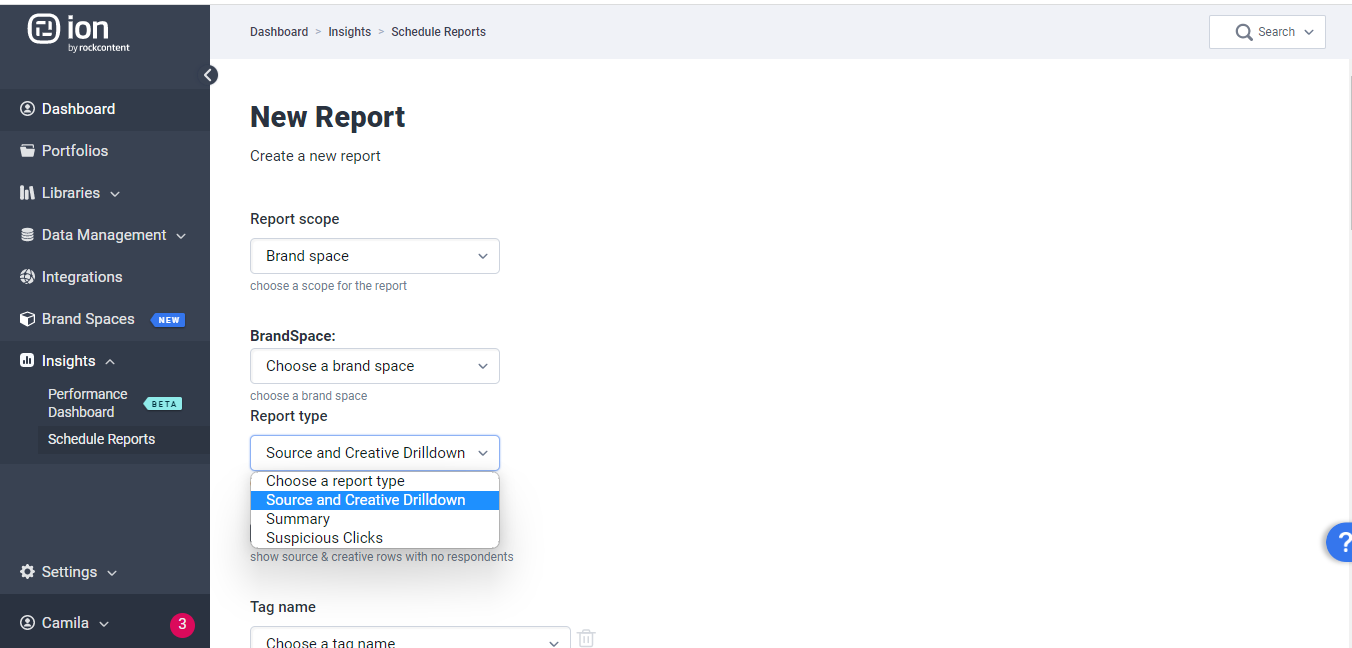Go to Dashboard breadcrumb link

[x=279, y=32]
